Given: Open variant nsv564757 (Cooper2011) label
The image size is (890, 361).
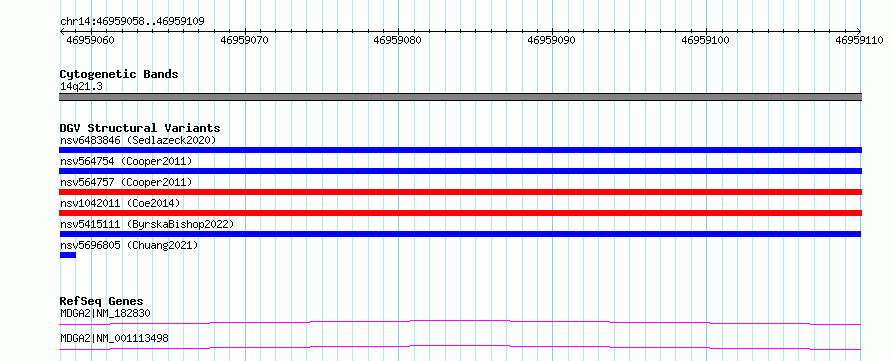Looking at the screenshot, I should coord(126,182).
